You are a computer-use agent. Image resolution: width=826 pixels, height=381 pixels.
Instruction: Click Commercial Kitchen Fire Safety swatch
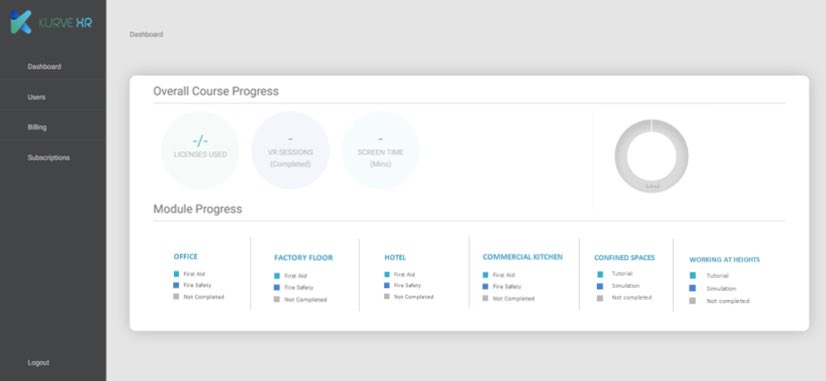[486, 287]
